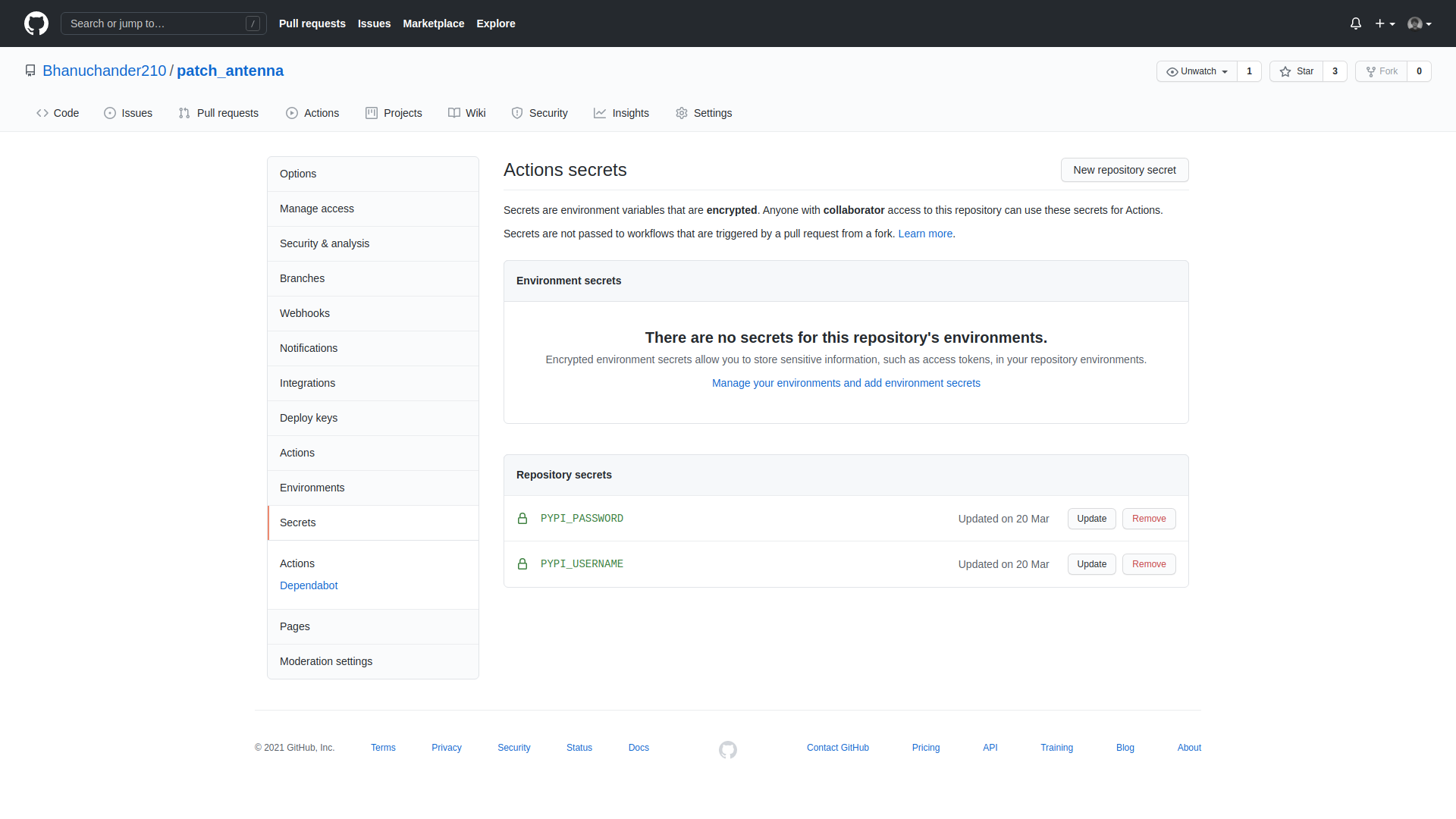Open the Bhanuchander210 owner link
The width and height of the screenshot is (1456, 819).
click(x=104, y=71)
